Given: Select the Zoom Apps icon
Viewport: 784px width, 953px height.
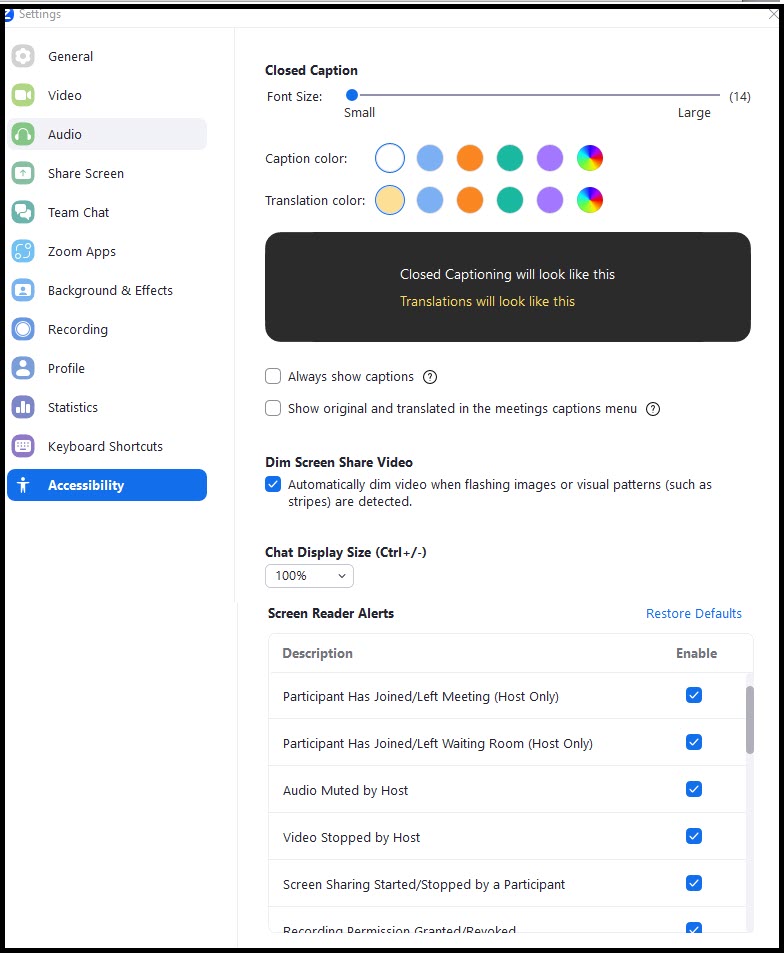Looking at the screenshot, I should [23, 251].
